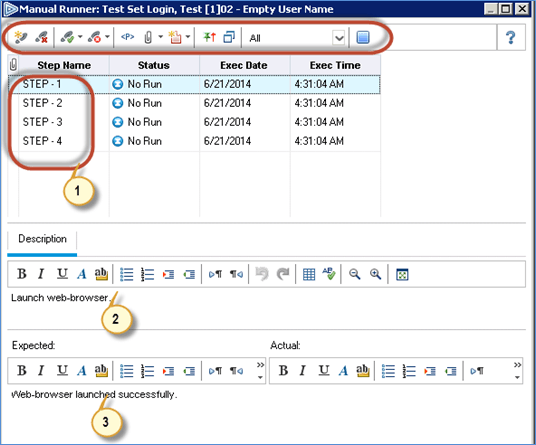This screenshot has height=445, width=536.
Task: Switch to the Description tab
Action: click(42, 239)
